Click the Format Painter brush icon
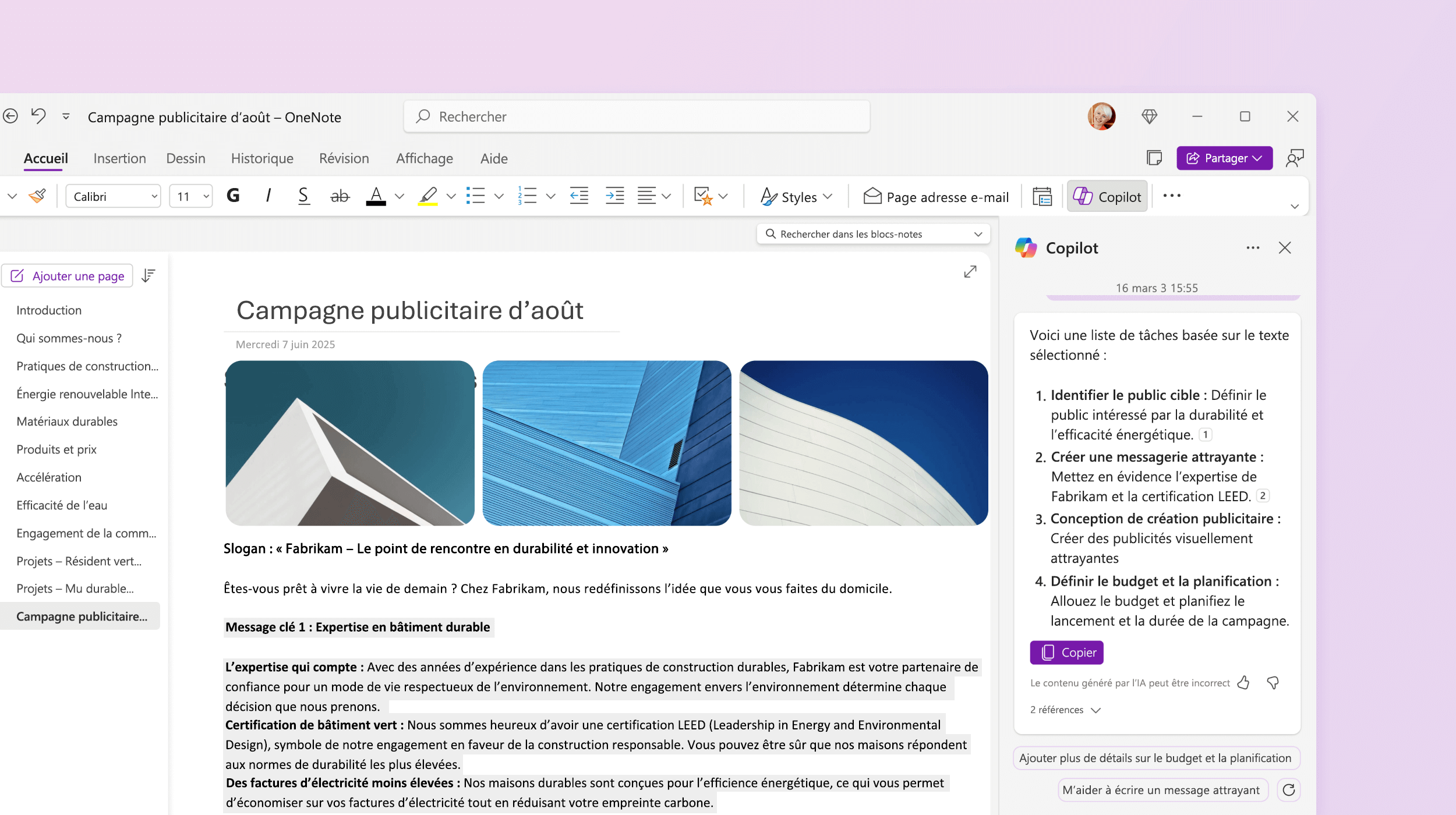This screenshot has height=815, width=1456. 37,196
